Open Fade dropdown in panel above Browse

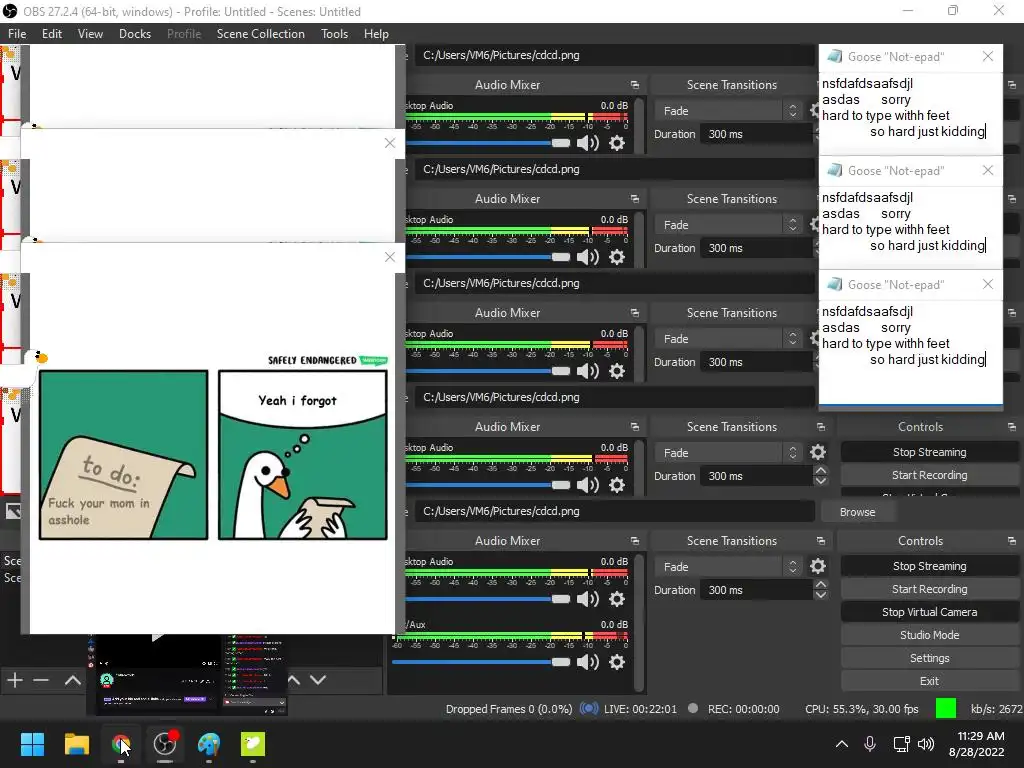tap(728, 453)
